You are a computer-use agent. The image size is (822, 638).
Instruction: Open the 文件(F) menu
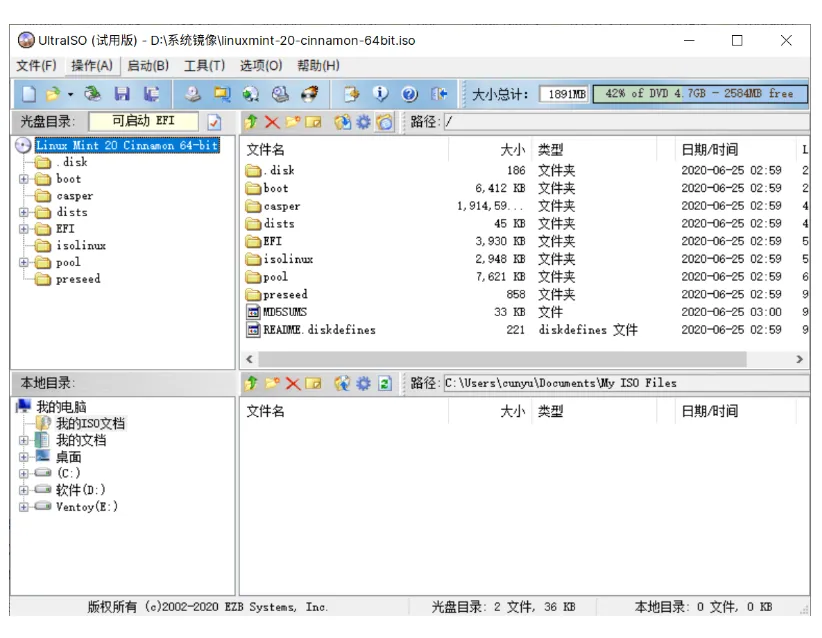[36, 66]
